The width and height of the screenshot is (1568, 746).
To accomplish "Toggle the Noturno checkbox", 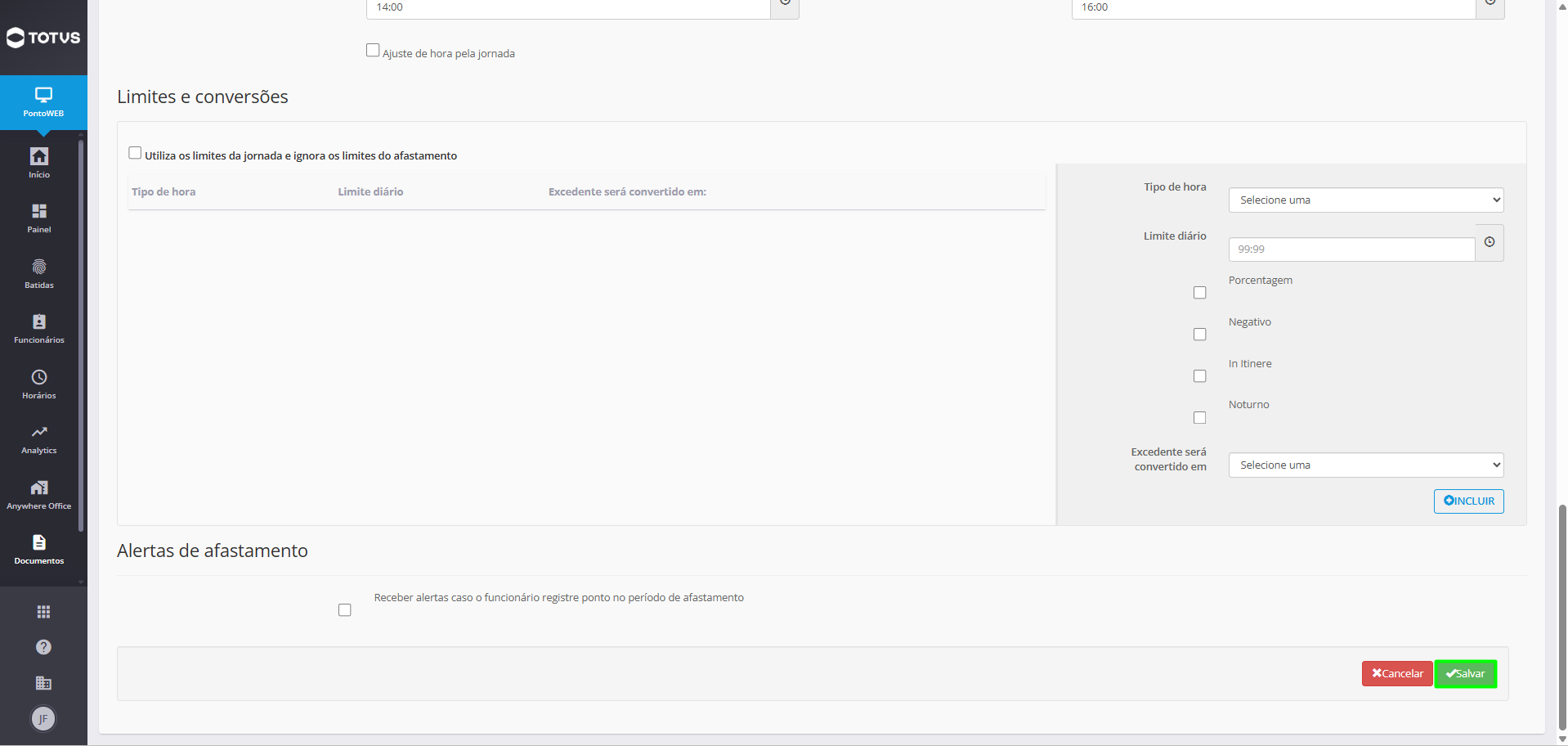I will (1199, 418).
